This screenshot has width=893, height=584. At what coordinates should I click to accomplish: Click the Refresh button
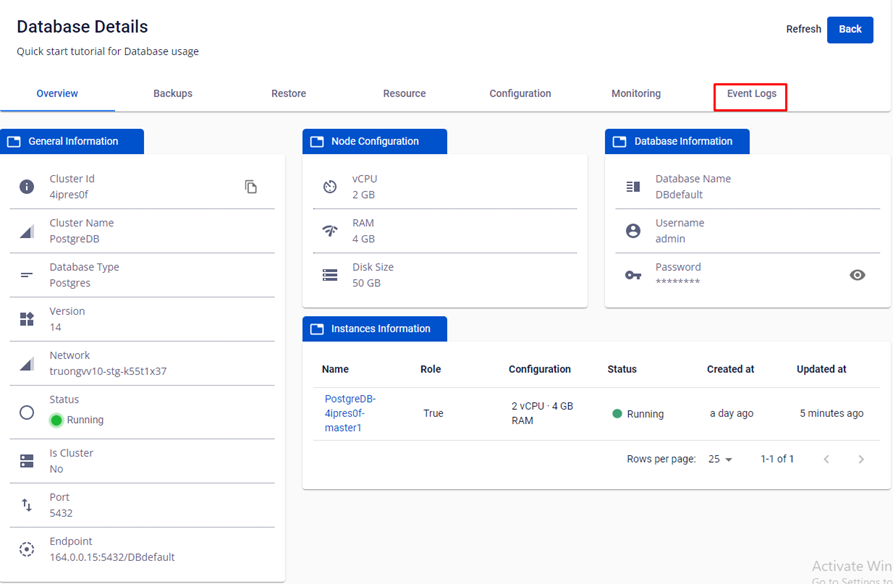pyautogui.click(x=803, y=29)
